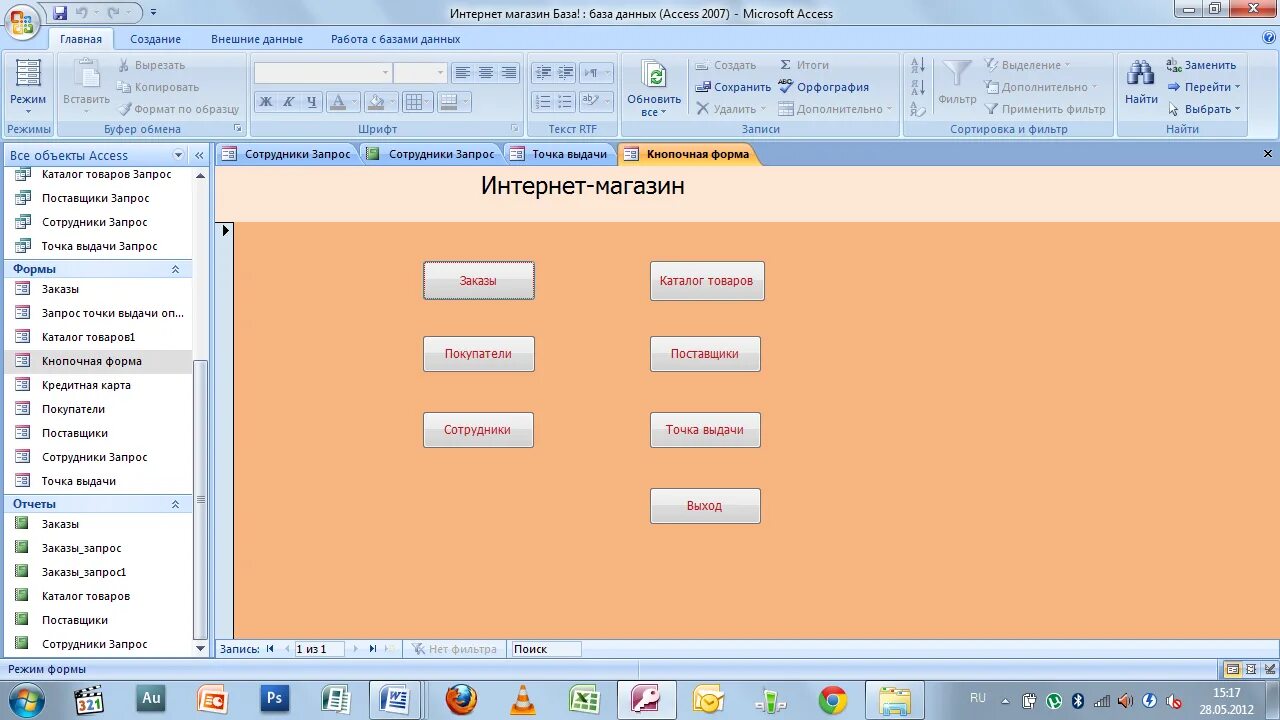Switch to the Создание ribbon tab
The image size is (1280, 720).
tap(155, 39)
